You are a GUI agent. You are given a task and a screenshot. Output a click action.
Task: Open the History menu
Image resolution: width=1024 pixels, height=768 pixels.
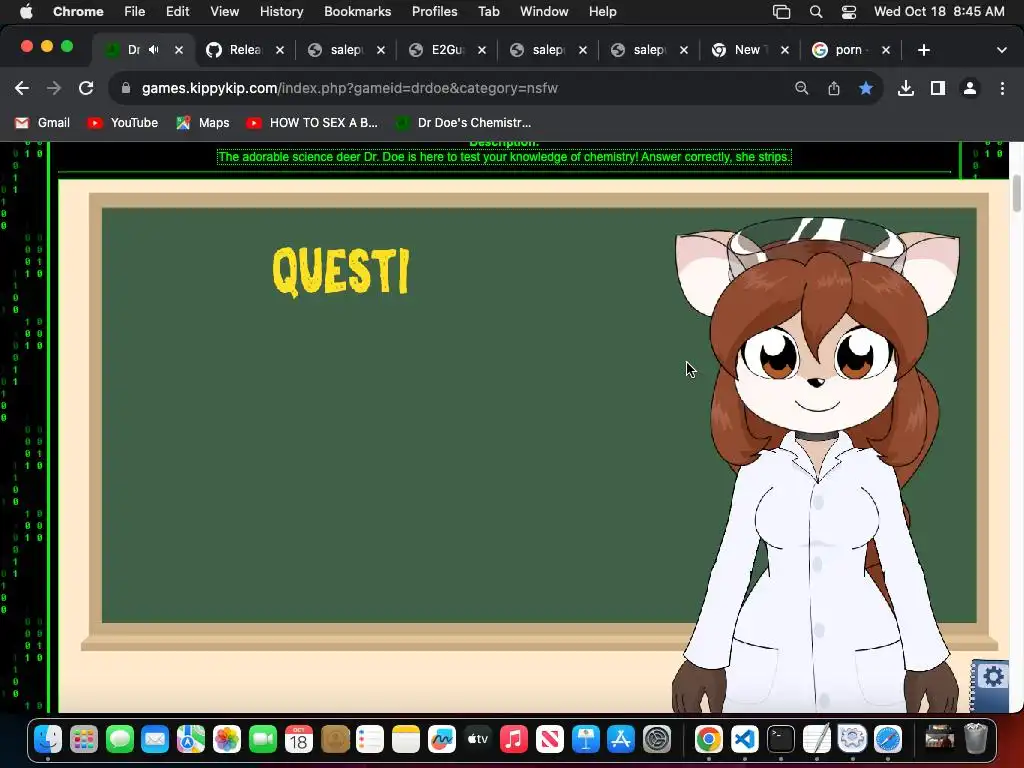click(281, 12)
